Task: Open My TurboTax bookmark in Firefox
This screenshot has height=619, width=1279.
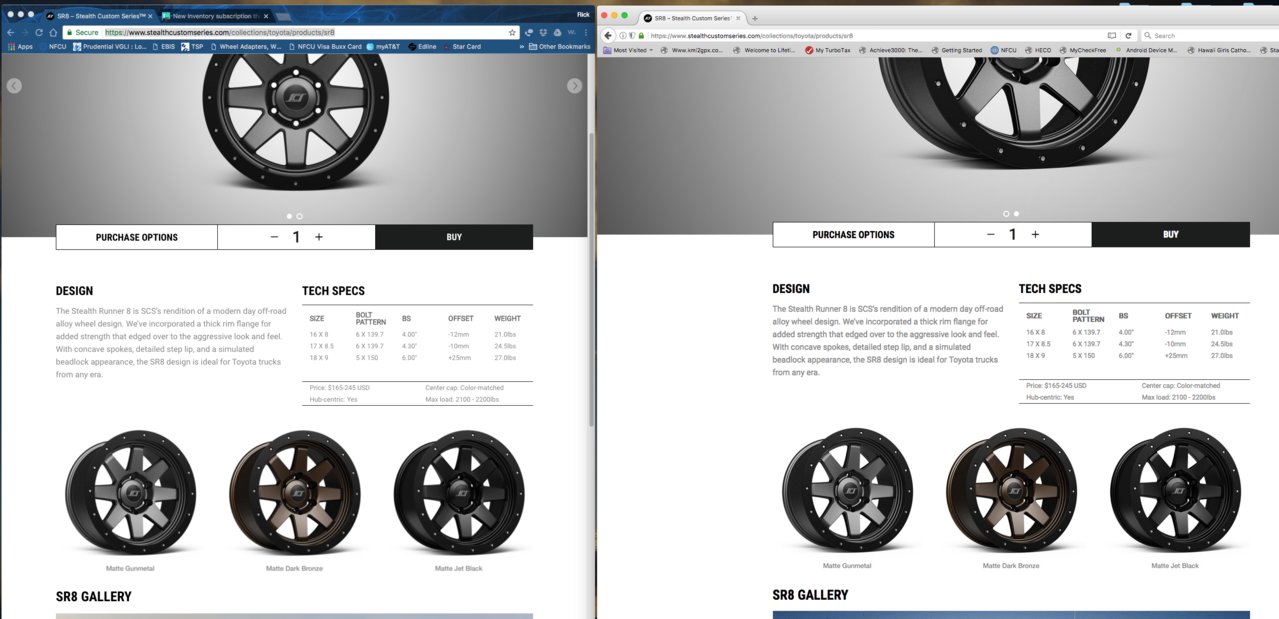Action: [x=829, y=50]
